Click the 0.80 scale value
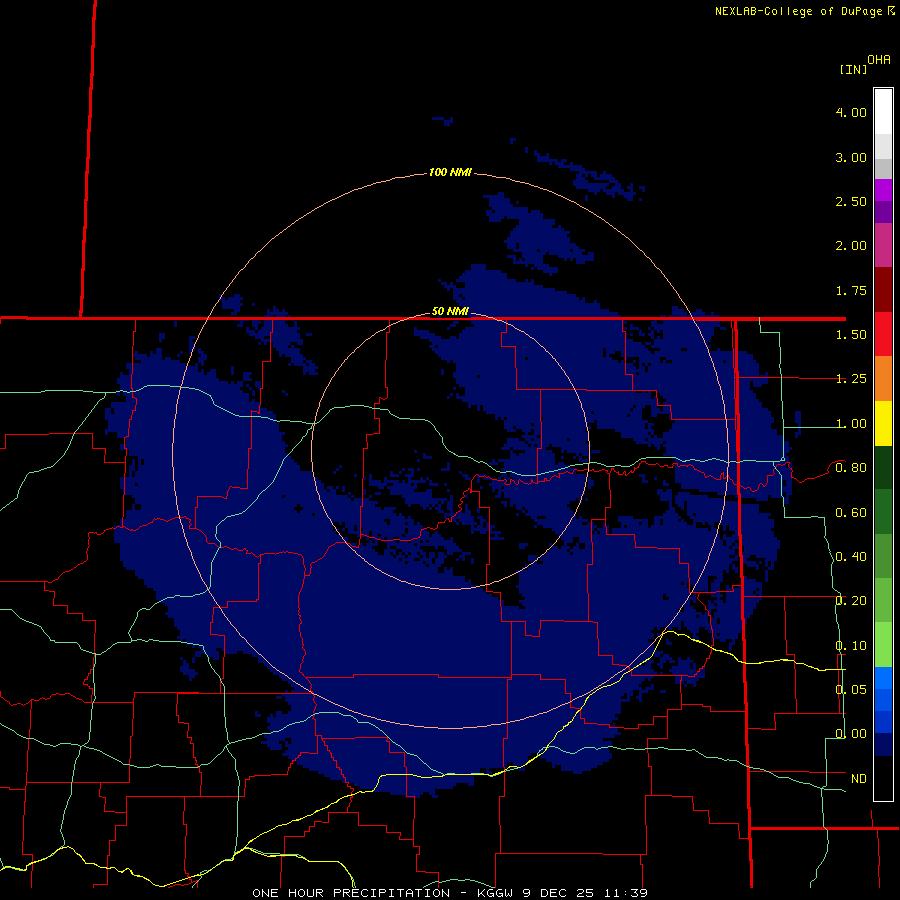The image size is (900, 900). (x=851, y=468)
